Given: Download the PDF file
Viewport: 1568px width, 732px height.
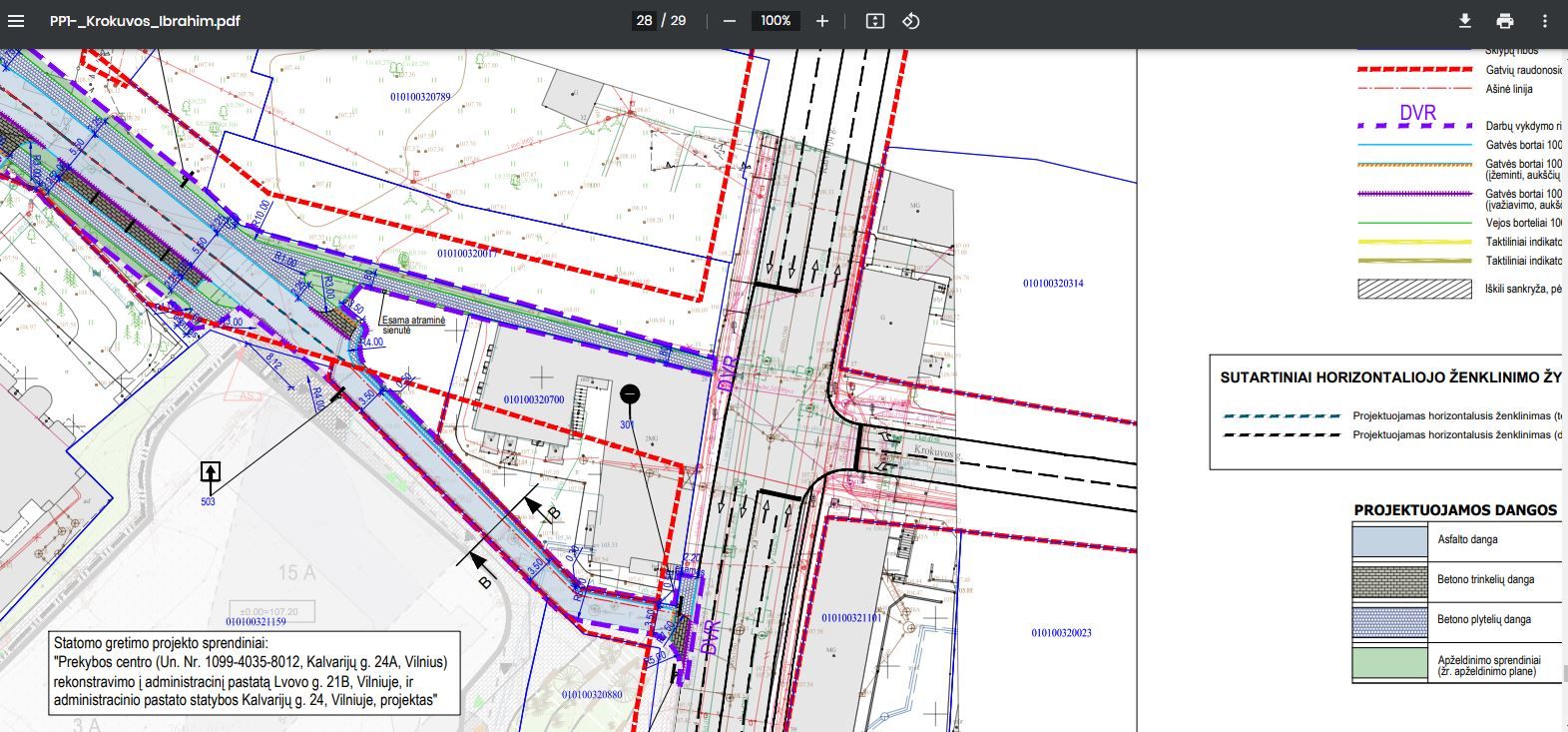Looking at the screenshot, I should click(1465, 21).
